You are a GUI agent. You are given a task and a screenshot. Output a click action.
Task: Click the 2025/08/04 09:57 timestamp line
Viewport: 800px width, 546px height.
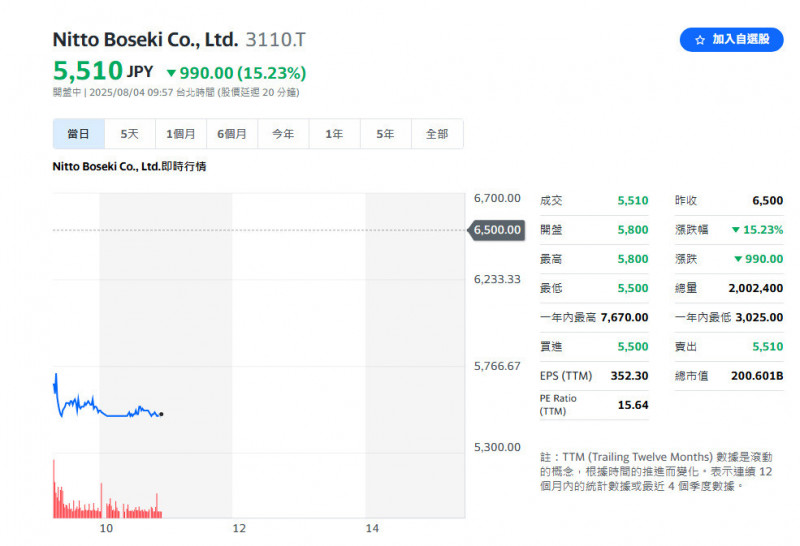[x=176, y=92]
